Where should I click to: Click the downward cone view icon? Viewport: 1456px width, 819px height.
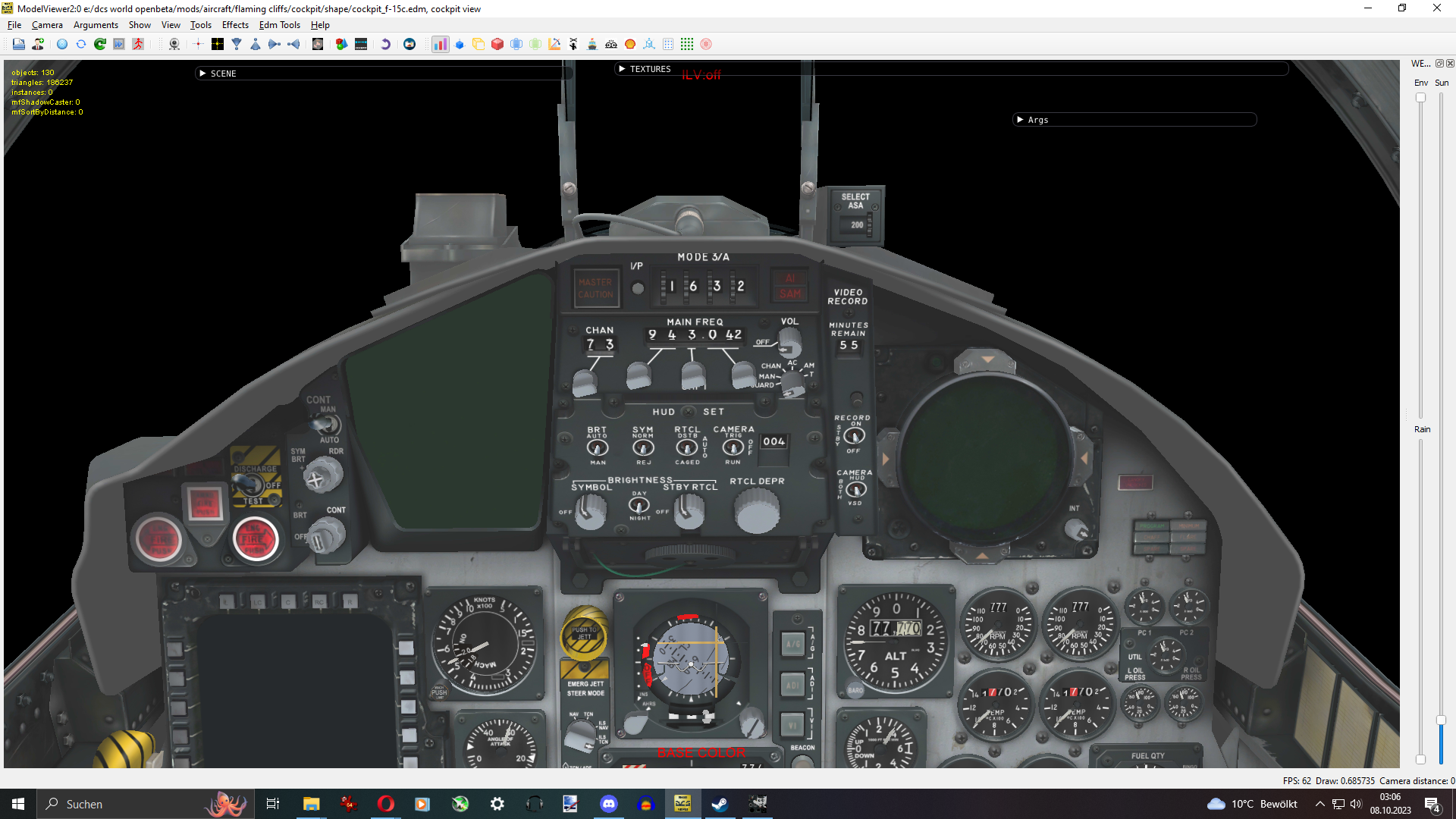[237, 44]
